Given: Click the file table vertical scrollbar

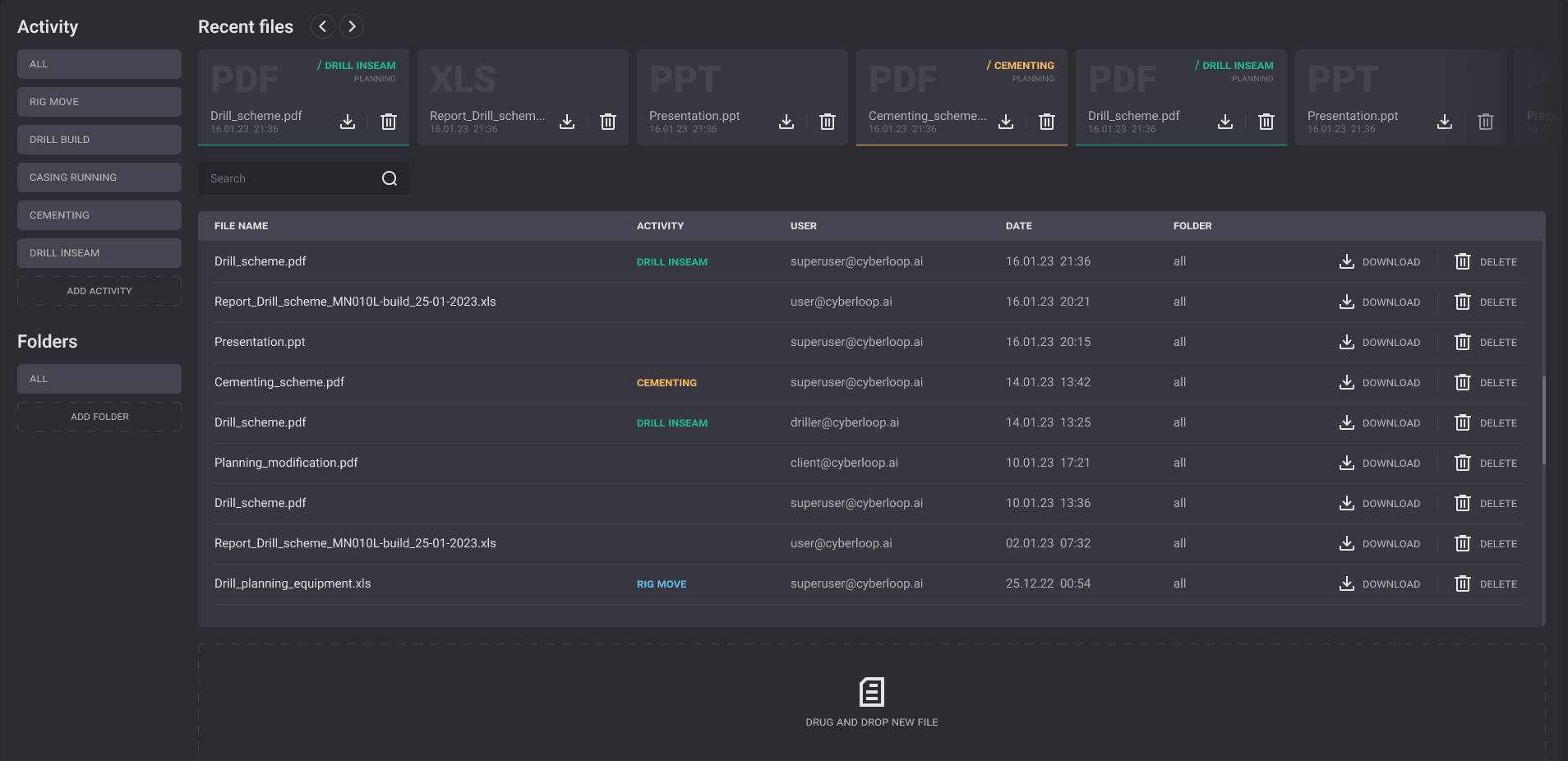Looking at the screenshot, I should 1543,421.
